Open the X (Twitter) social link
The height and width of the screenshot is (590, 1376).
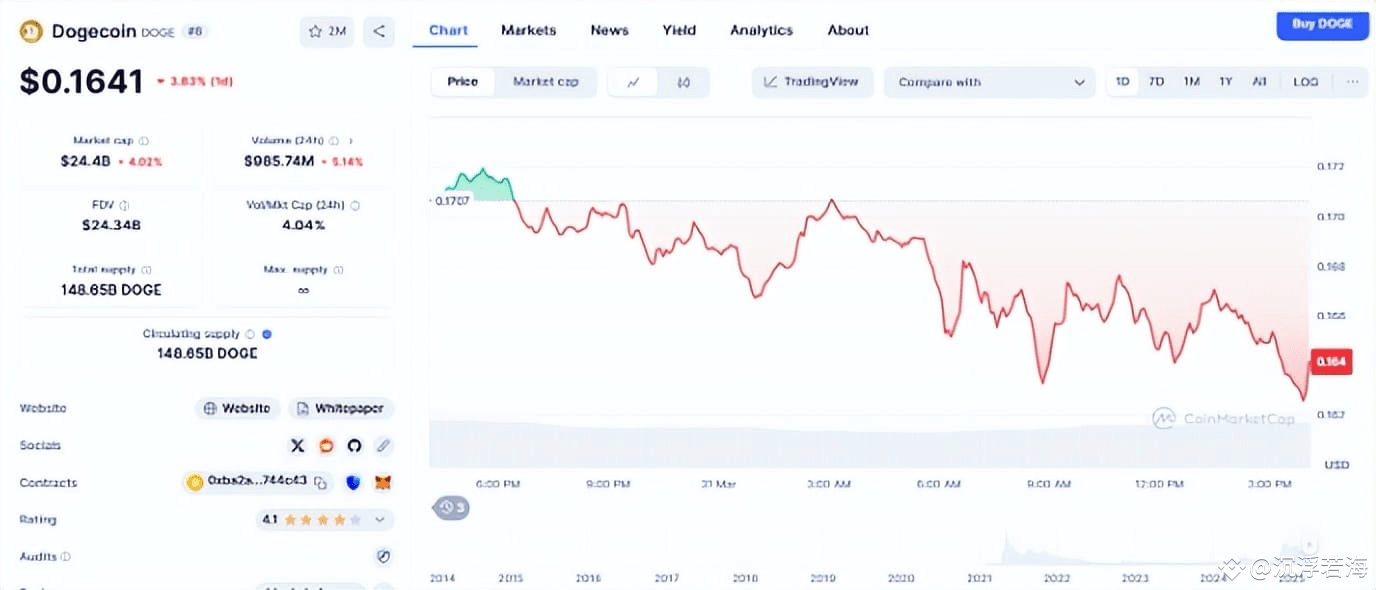(297, 446)
